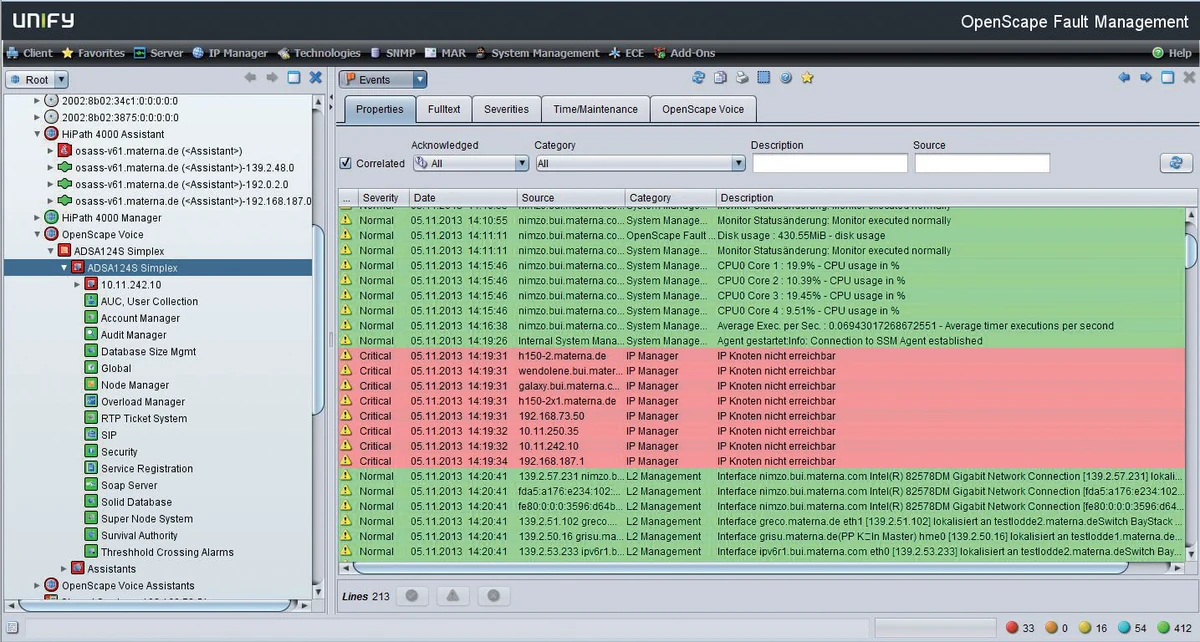Click the copy documents icon in Events toolbar
The height and width of the screenshot is (642, 1200).
tap(720, 78)
